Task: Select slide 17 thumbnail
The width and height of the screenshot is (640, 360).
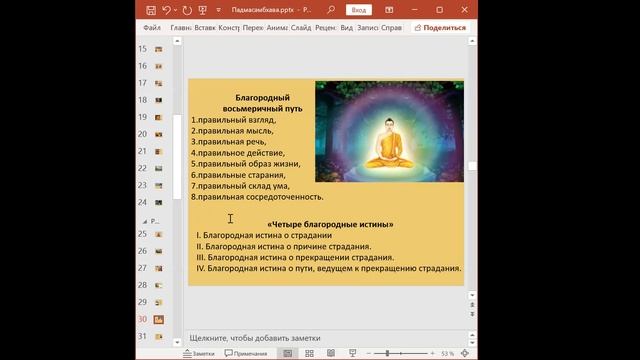Action: (x=158, y=83)
